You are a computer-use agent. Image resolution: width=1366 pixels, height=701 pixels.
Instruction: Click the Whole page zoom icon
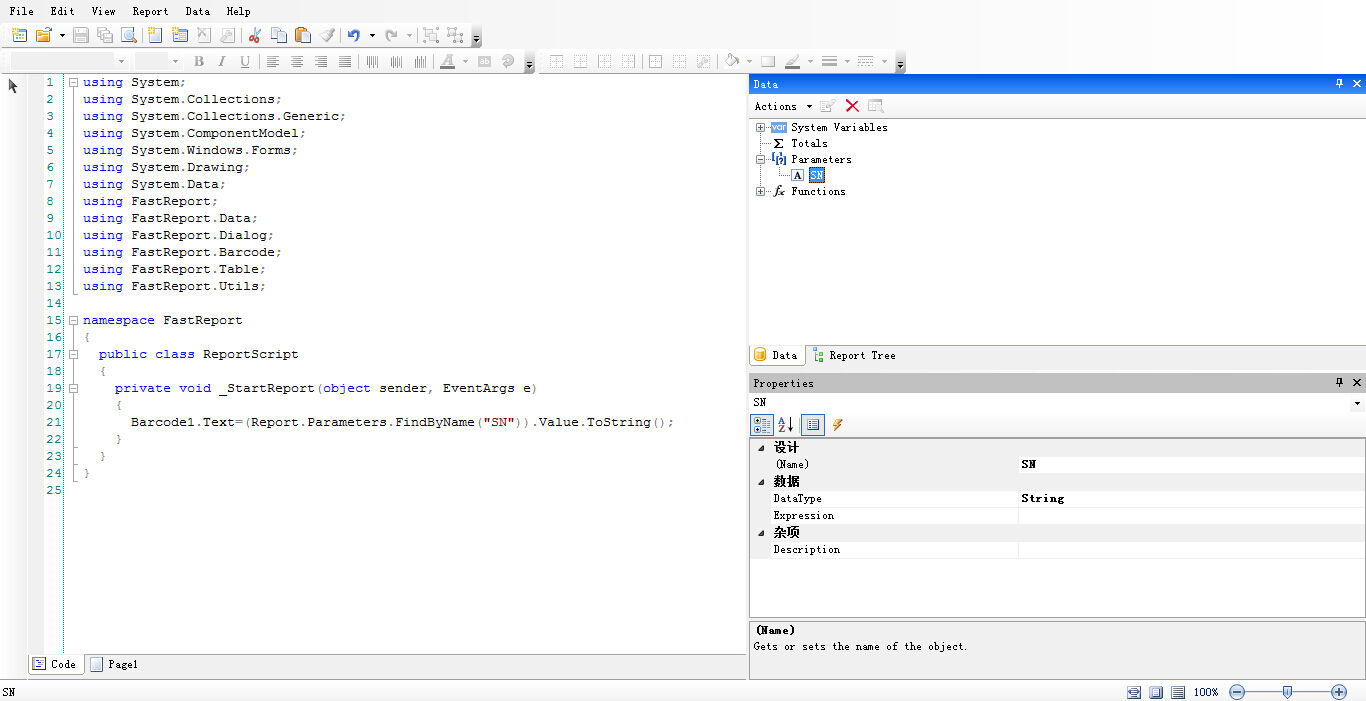[1156, 692]
